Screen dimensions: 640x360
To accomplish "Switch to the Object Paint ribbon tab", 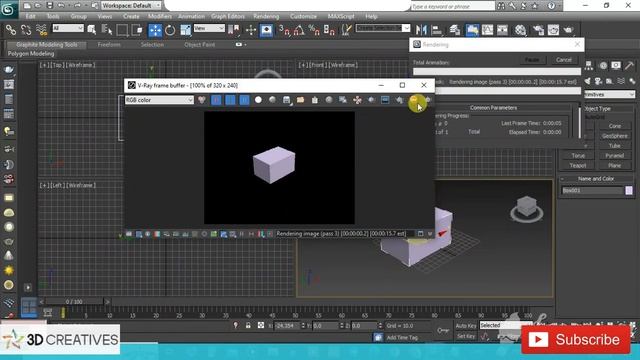I will [200, 44].
